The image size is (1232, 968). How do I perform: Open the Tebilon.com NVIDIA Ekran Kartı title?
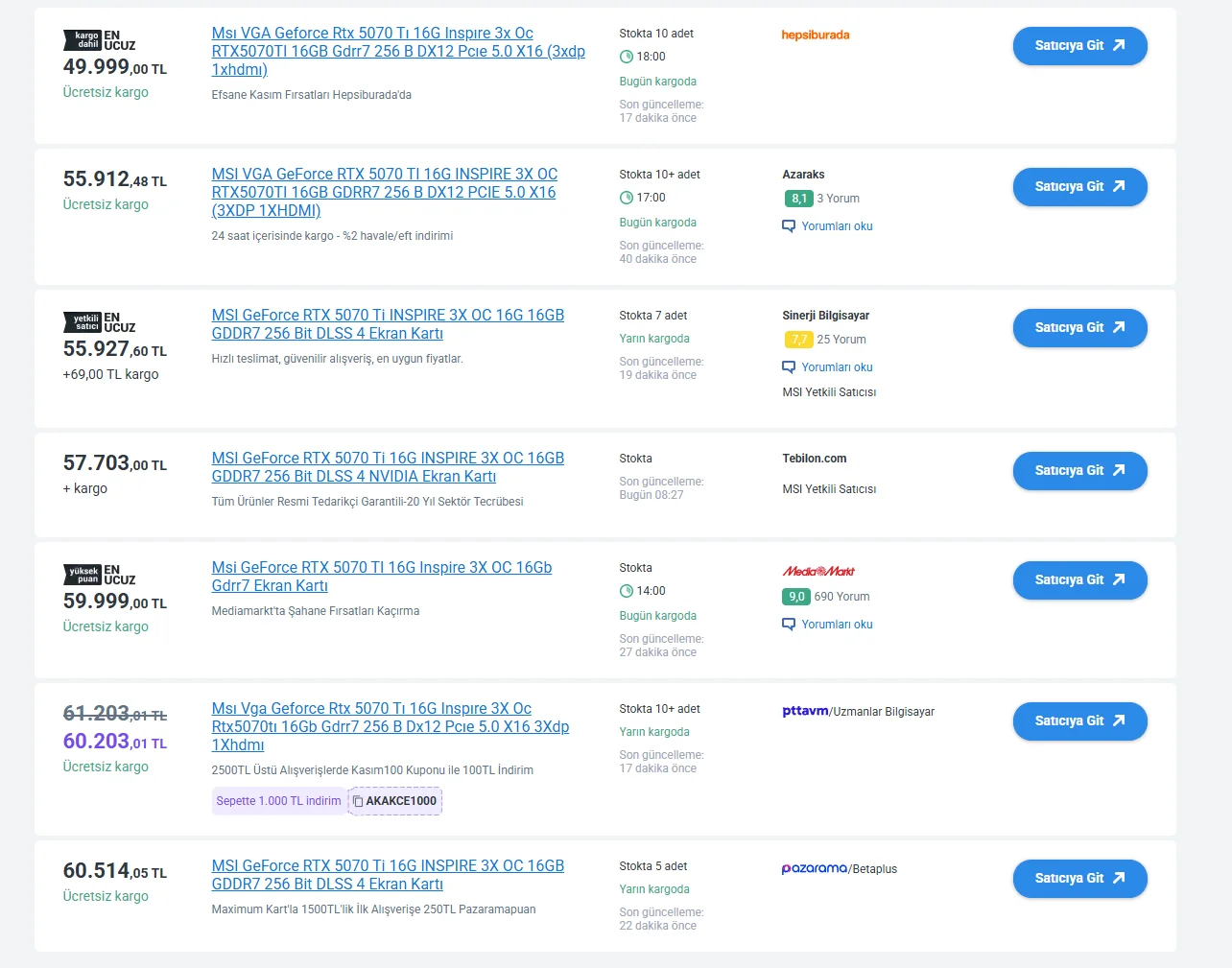click(388, 467)
